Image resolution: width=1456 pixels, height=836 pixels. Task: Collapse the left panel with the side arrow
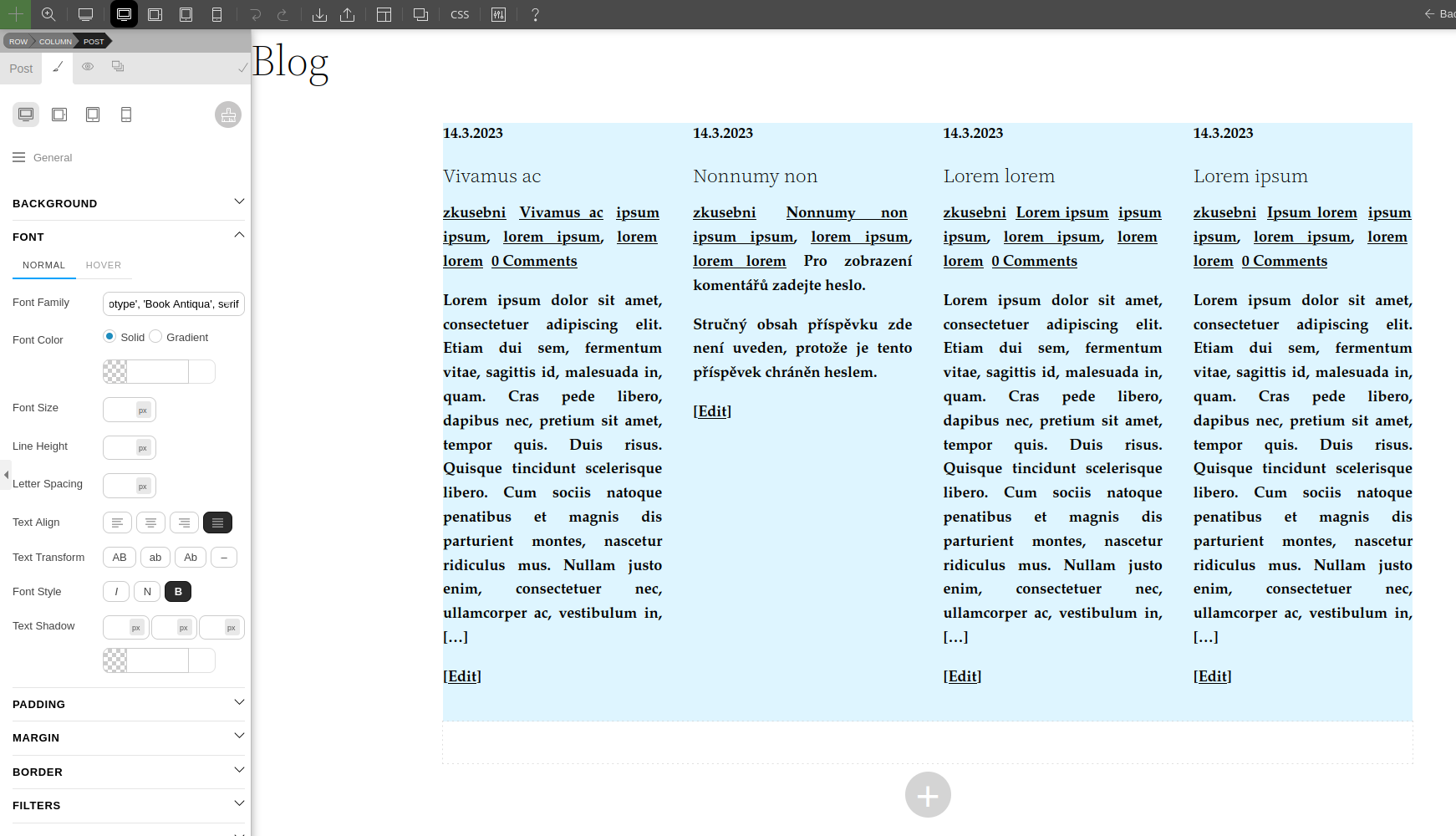click(6, 475)
